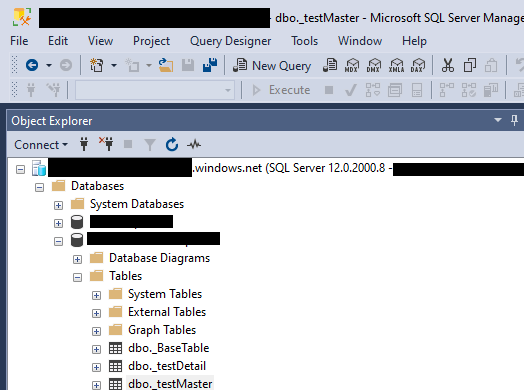
Task: Open the New Project dropdown arrow
Action: tap(114, 65)
